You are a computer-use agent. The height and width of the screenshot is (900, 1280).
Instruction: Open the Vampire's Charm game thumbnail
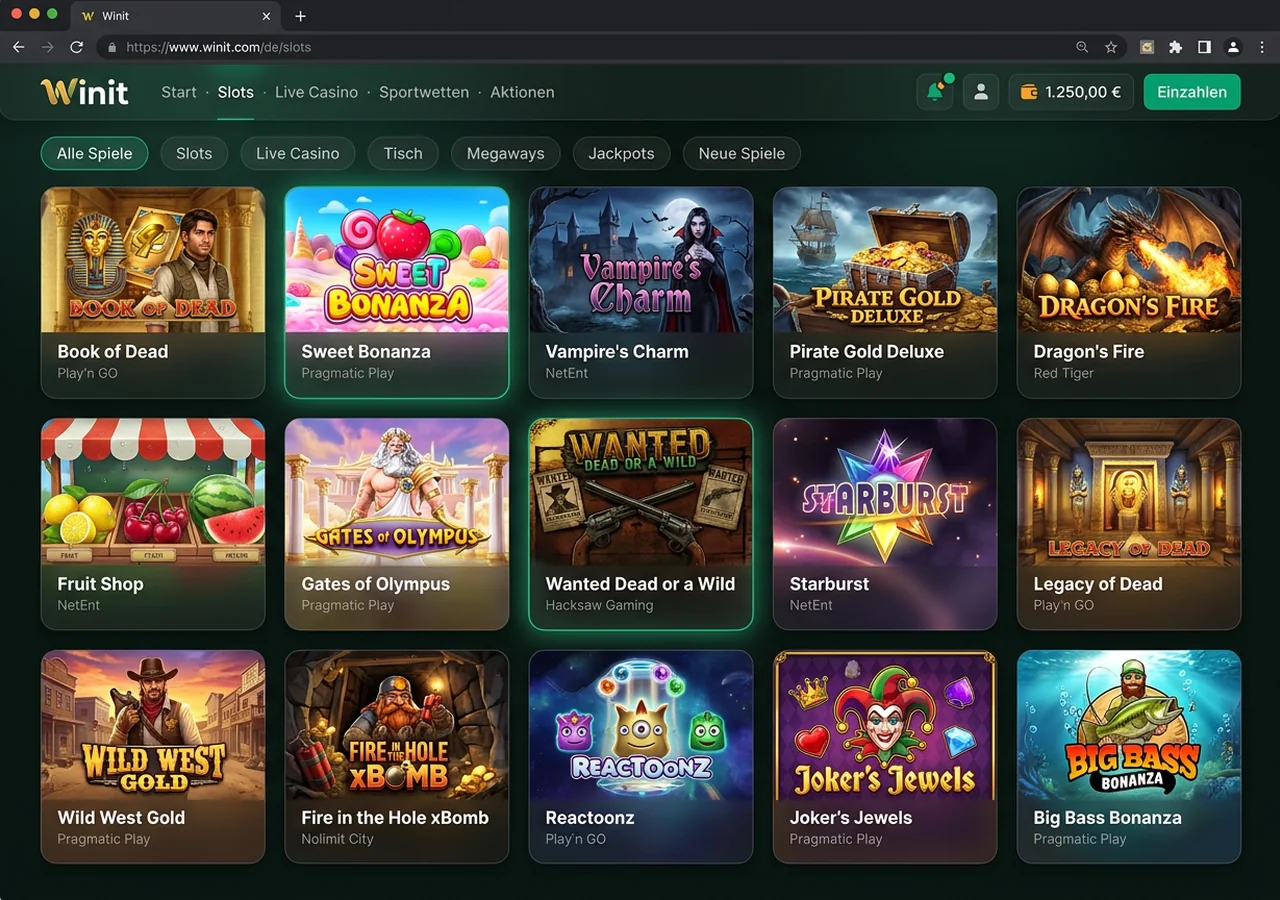click(x=641, y=260)
